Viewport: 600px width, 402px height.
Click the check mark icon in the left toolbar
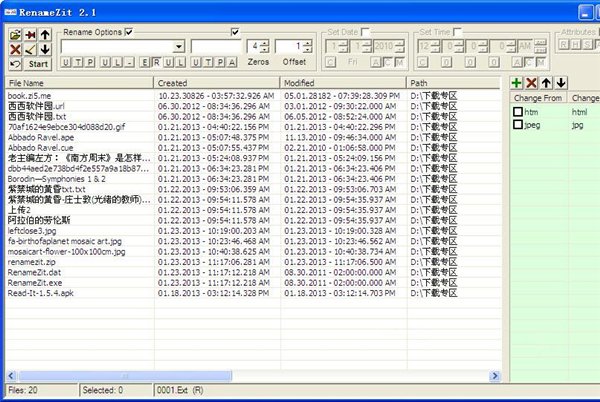pyautogui.click(x=30, y=49)
